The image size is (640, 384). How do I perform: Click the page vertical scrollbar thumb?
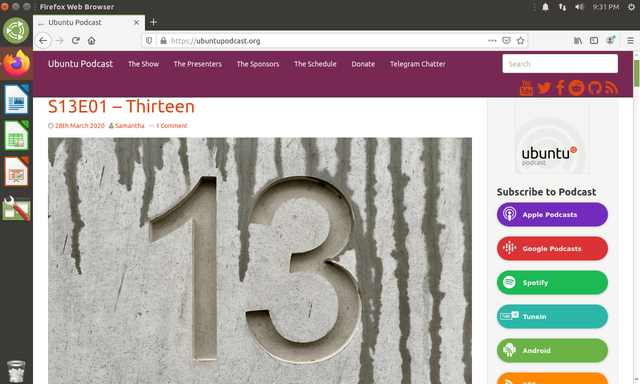(636, 73)
